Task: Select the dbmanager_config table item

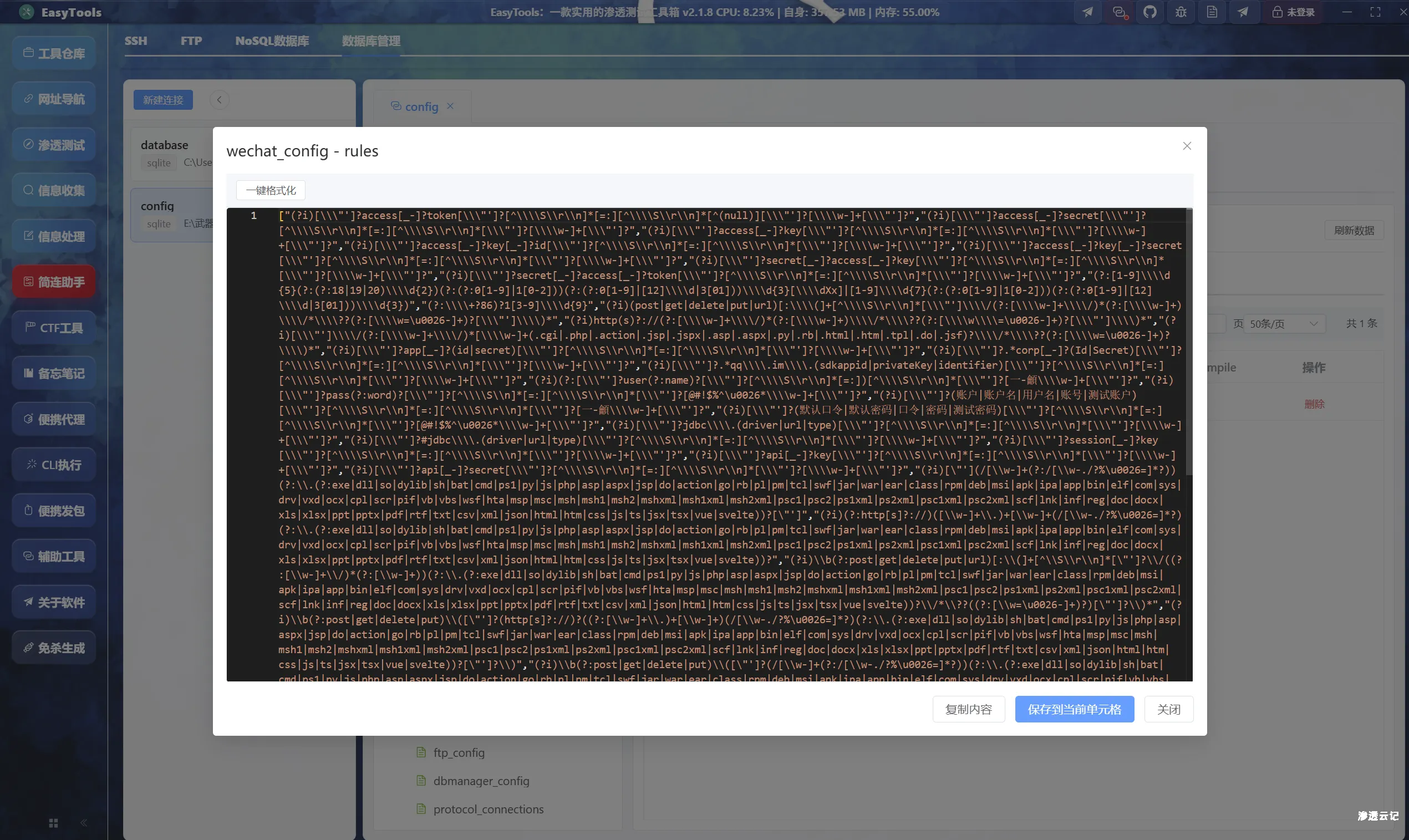Action: (x=481, y=781)
